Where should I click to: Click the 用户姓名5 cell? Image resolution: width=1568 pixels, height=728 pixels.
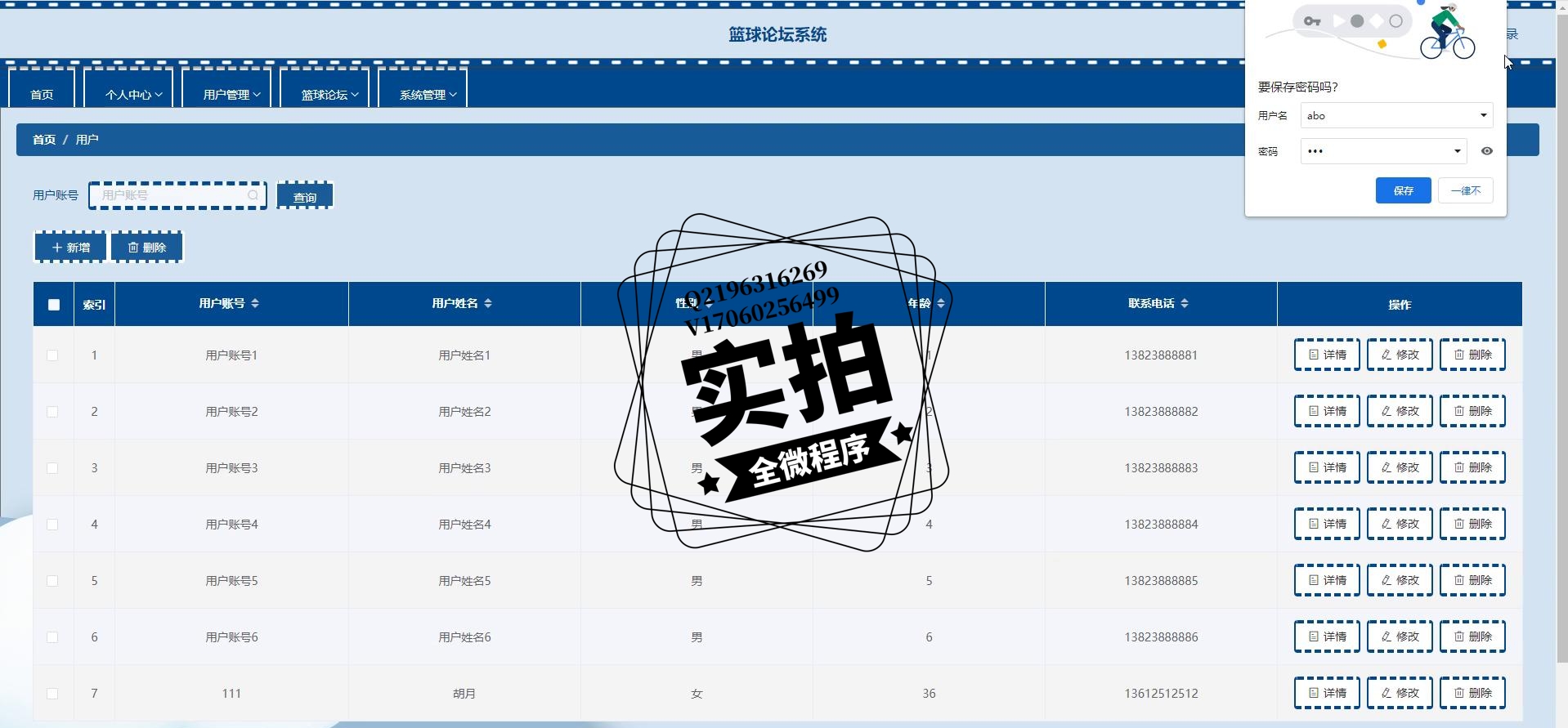(x=464, y=581)
